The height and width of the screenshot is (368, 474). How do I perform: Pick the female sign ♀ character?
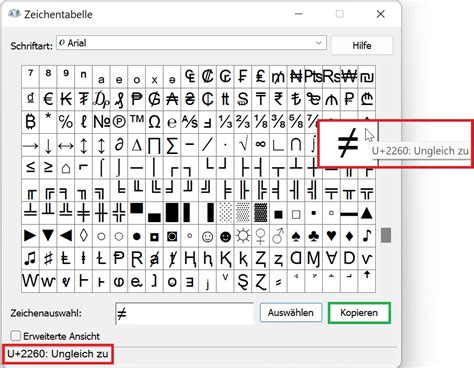coord(261,236)
